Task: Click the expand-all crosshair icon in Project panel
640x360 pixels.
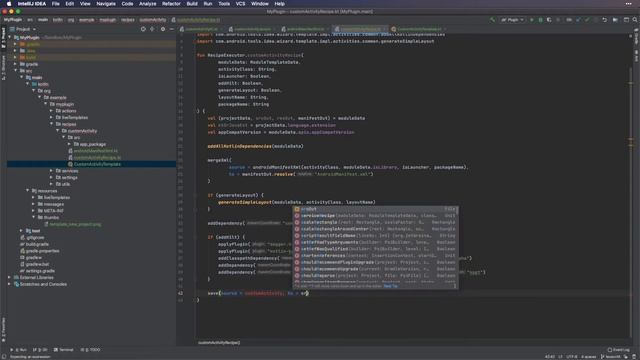Action: tap(152, 29)
